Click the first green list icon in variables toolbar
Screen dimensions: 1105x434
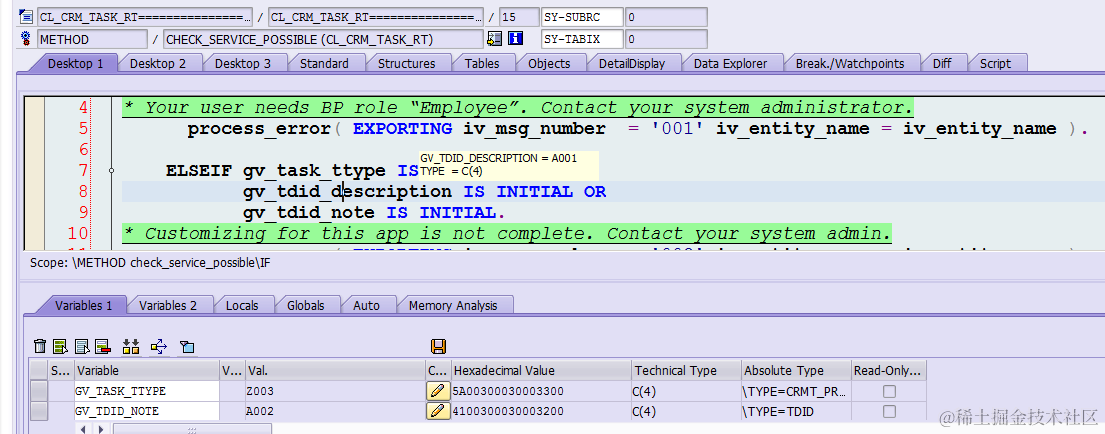point(61,346)
